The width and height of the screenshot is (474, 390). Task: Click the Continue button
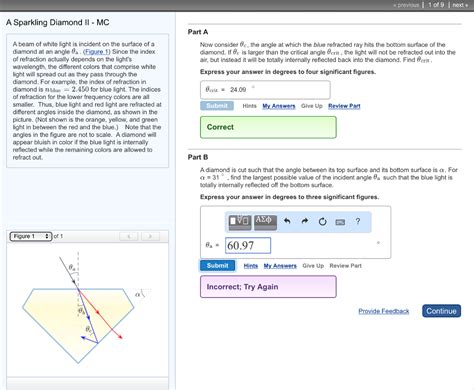(x=441, y=311)
